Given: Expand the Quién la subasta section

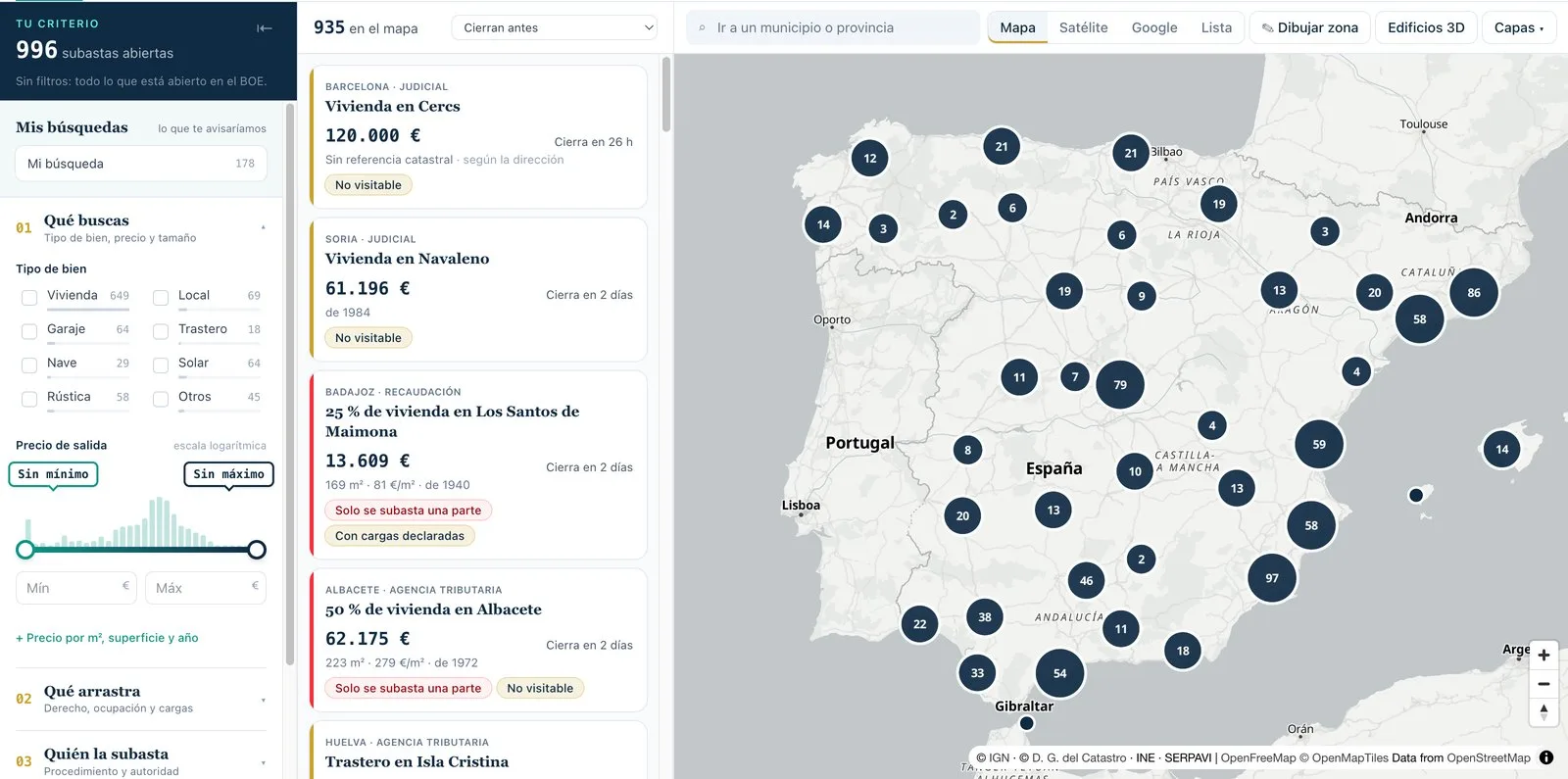Looking at the screenshot, I should coord(141,761).
